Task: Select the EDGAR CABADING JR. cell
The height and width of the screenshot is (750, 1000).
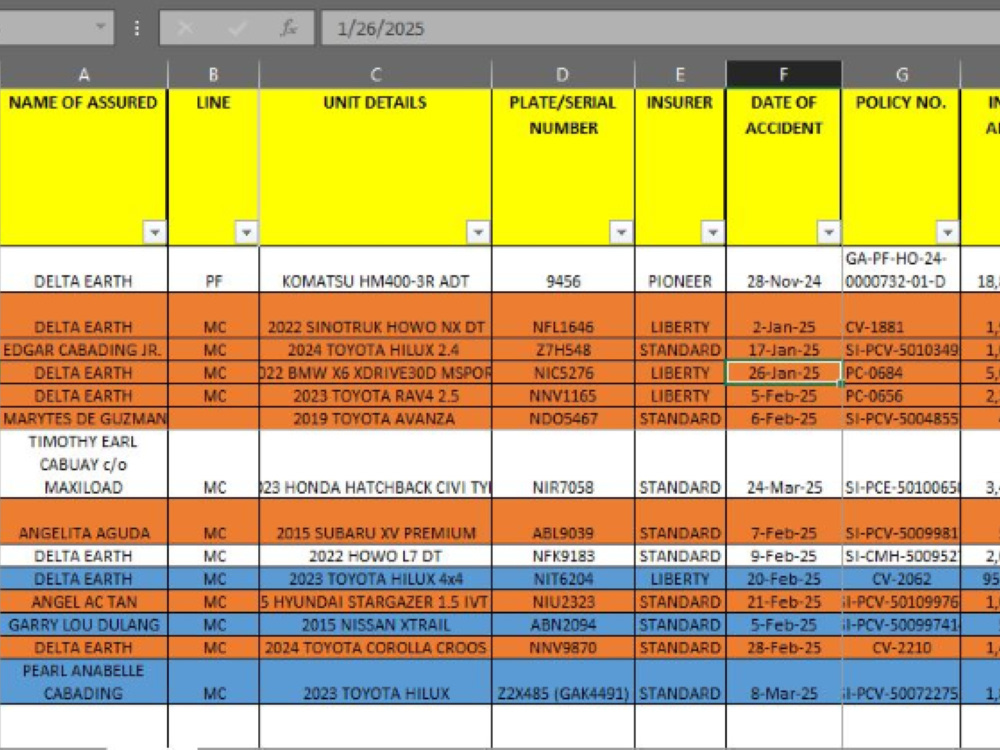Action: point(84,349)
